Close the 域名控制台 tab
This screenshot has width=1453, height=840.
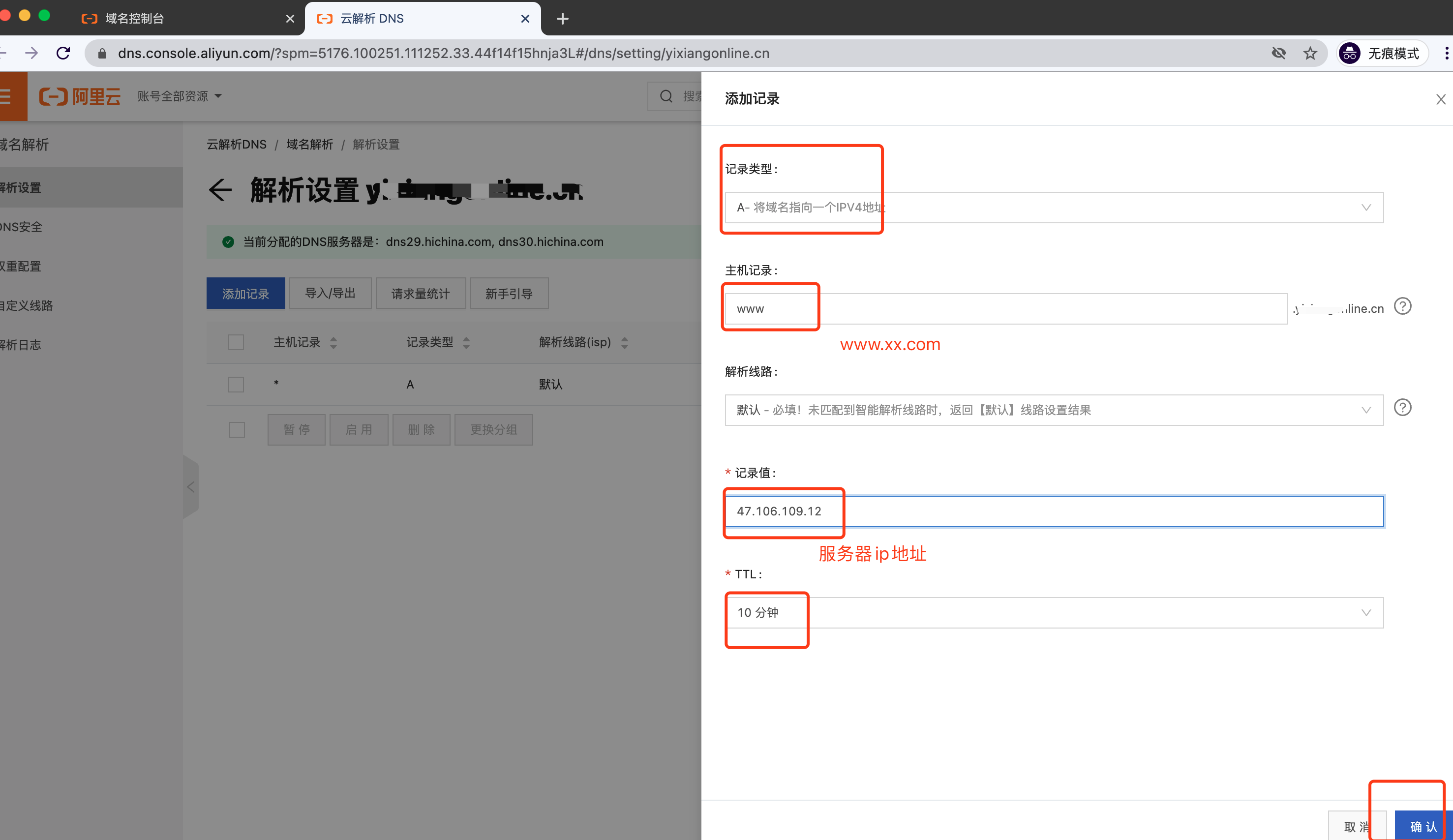click(x=290, y=19)
